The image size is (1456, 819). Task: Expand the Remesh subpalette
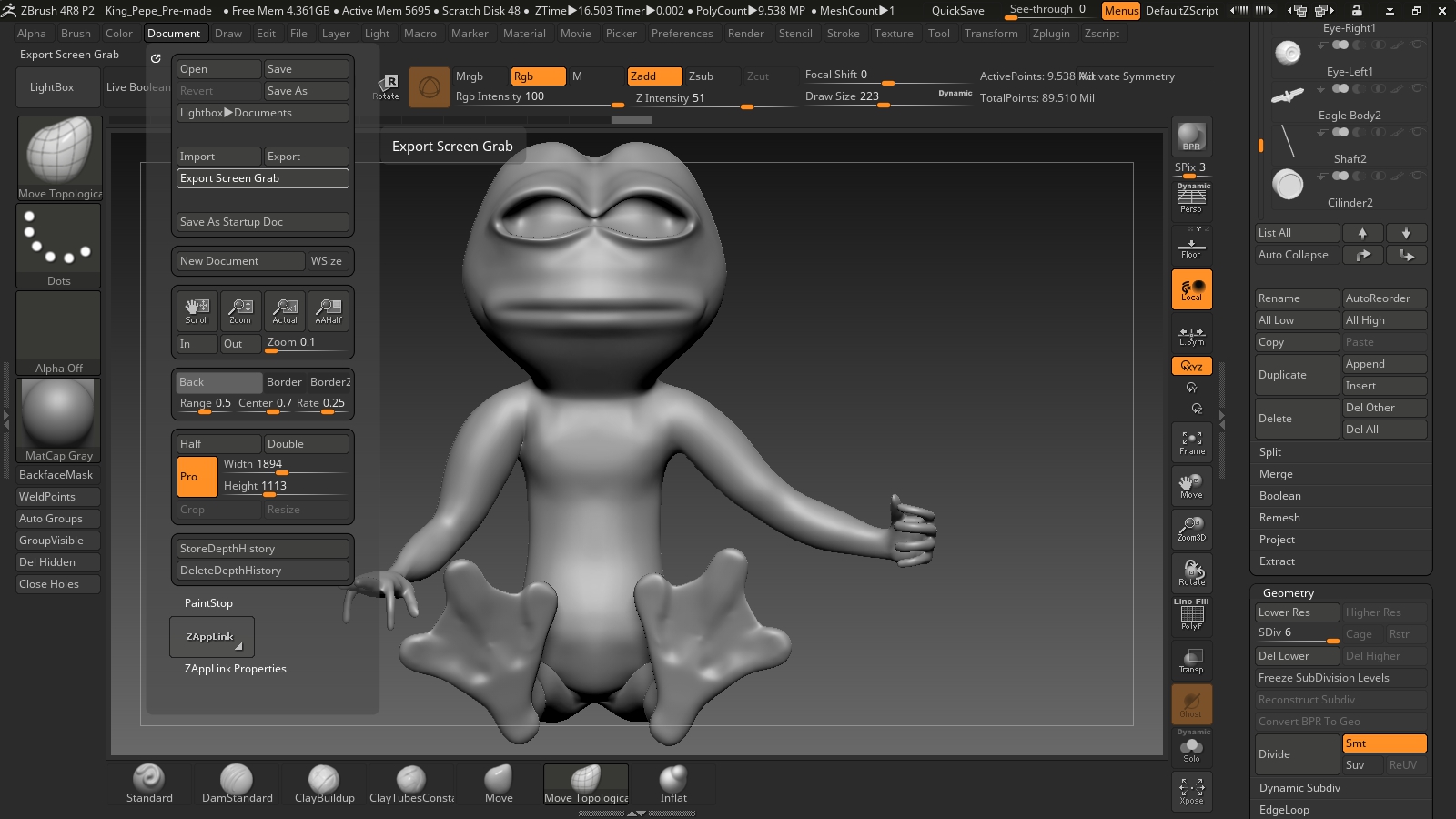tap(1279, 518)
